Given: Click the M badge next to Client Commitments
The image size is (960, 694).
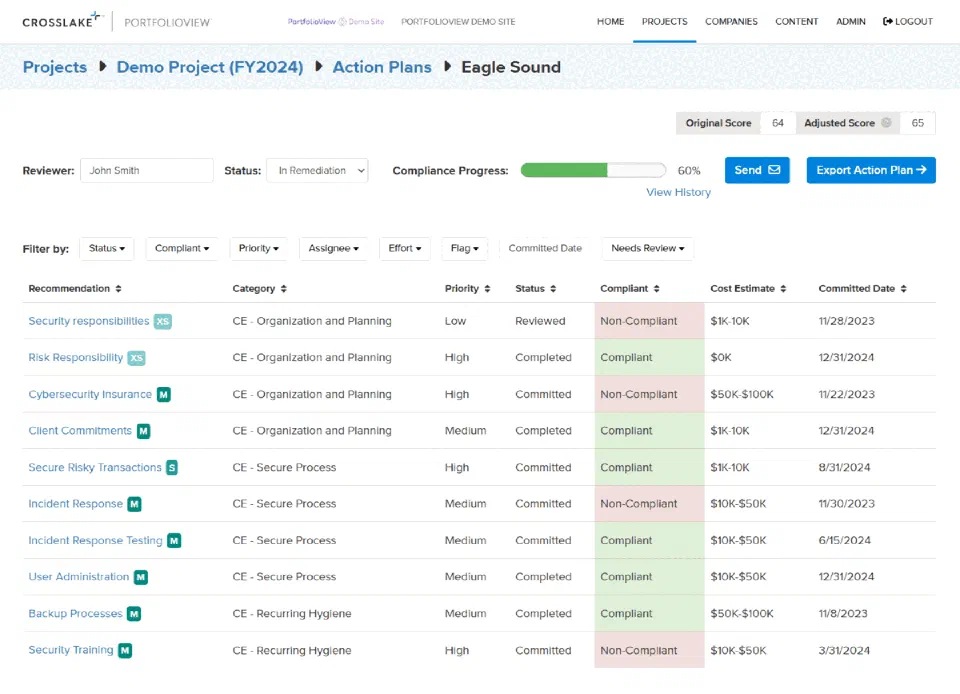Looking at the screenshot, I should coord(143,431).
